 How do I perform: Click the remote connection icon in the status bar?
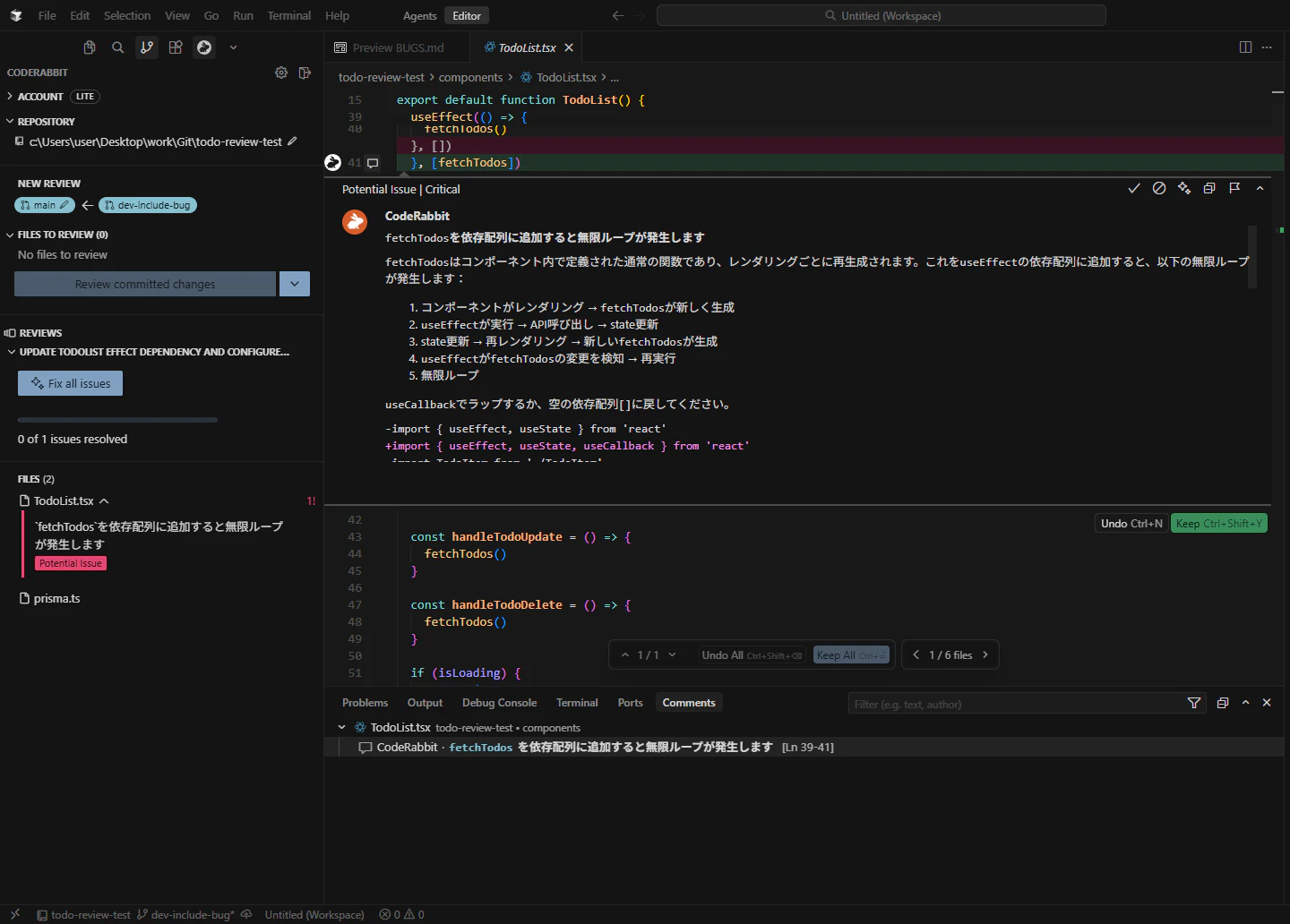[15, 914]
